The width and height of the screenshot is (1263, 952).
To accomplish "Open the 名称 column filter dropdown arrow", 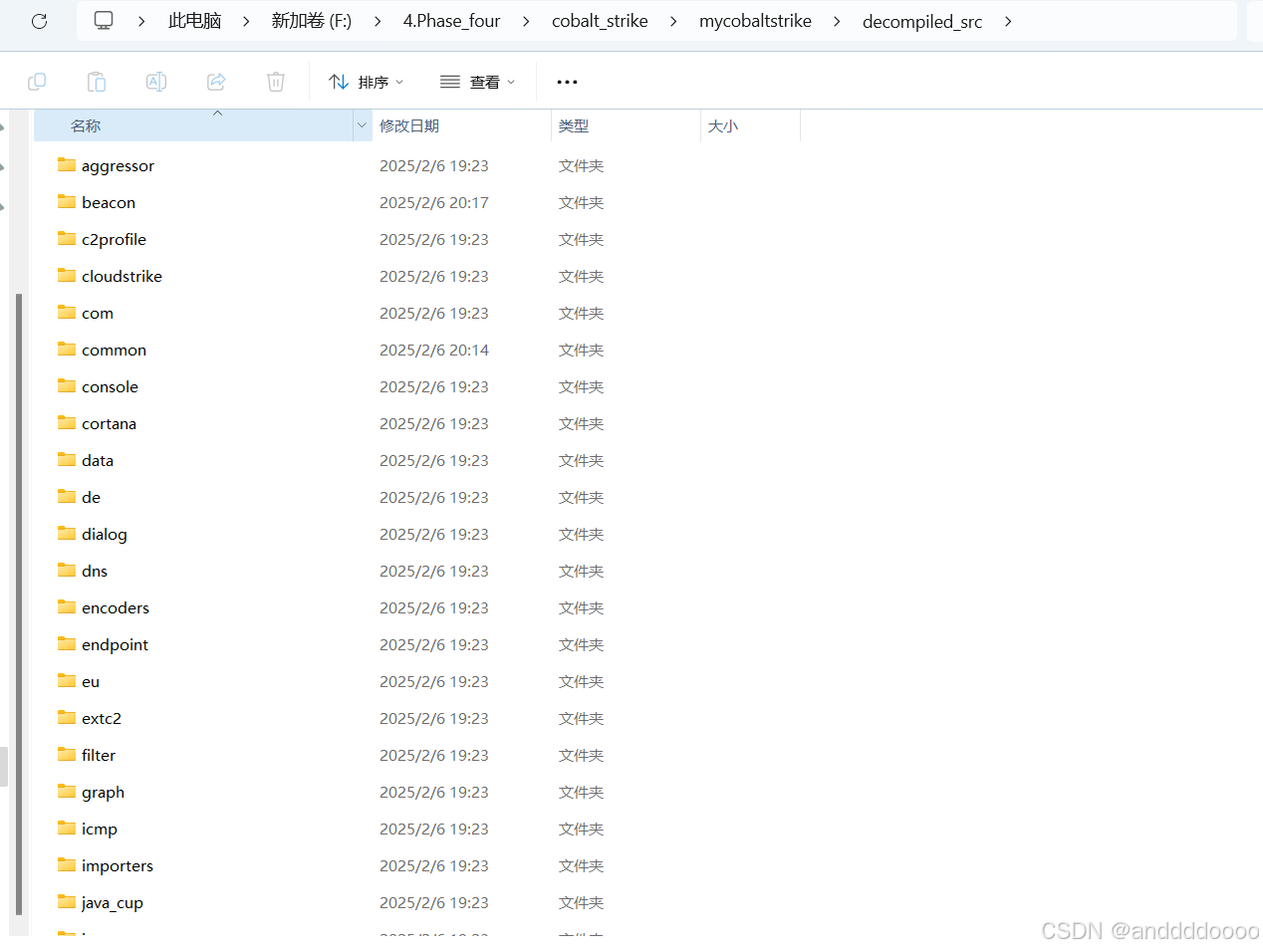I will click(362, 125).
